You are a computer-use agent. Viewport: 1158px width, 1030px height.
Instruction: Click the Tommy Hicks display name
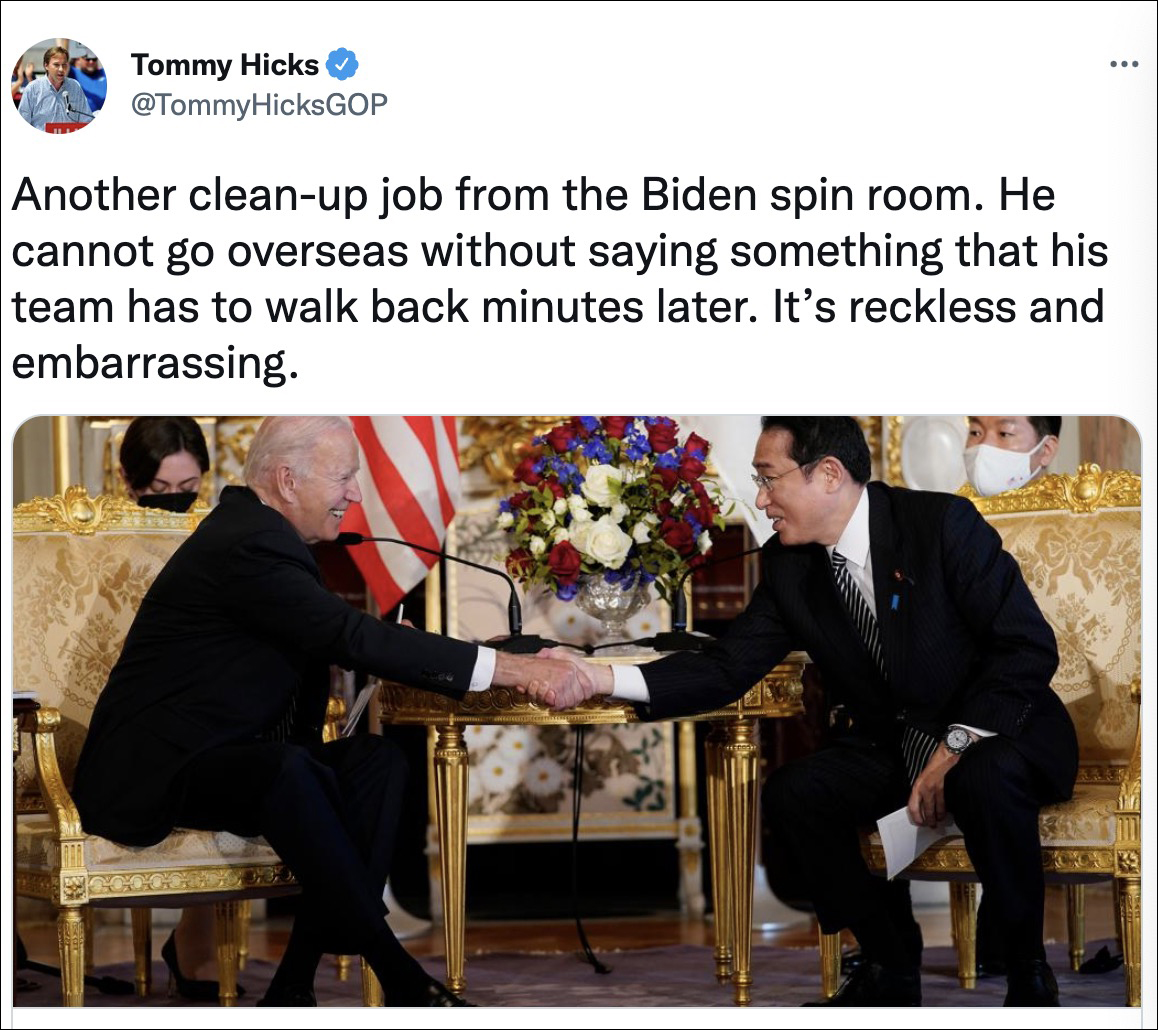point(225,65)
